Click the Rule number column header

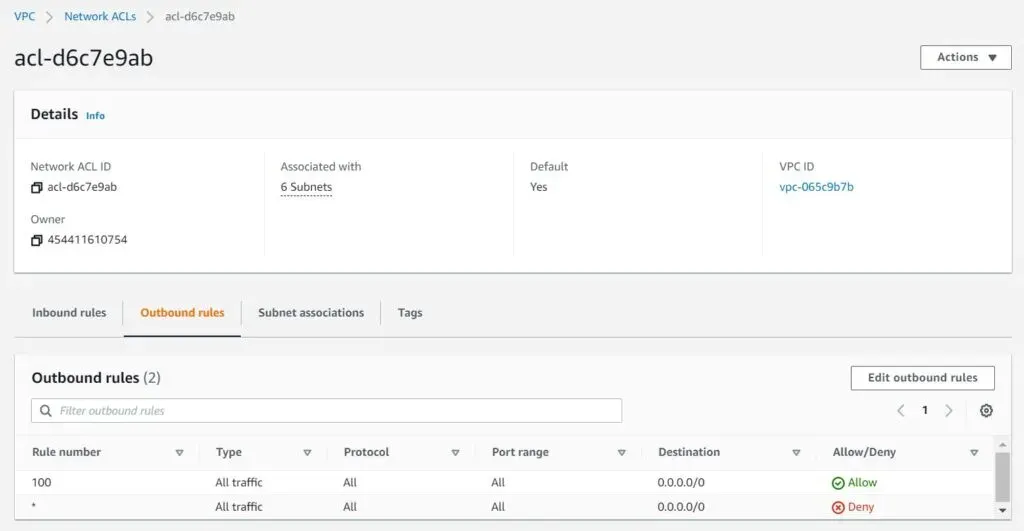point(67,452)
